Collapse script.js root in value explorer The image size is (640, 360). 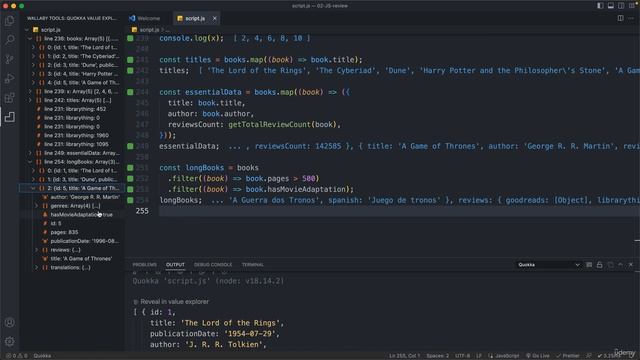click(27, 30)
